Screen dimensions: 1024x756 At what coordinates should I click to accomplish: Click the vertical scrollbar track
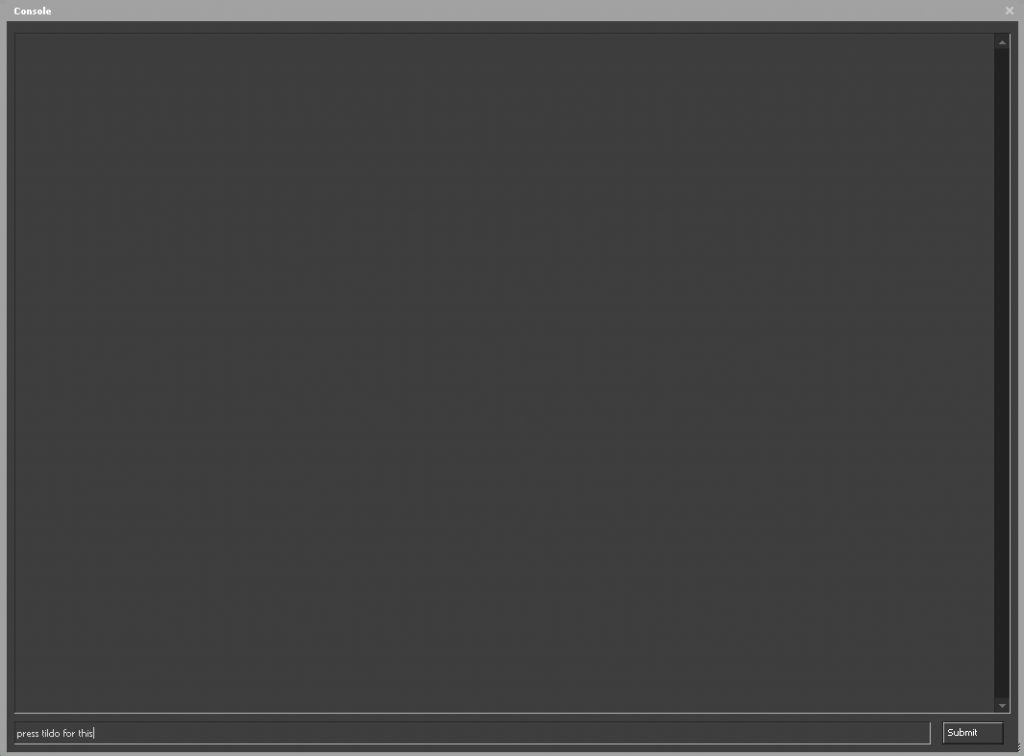1002,373
